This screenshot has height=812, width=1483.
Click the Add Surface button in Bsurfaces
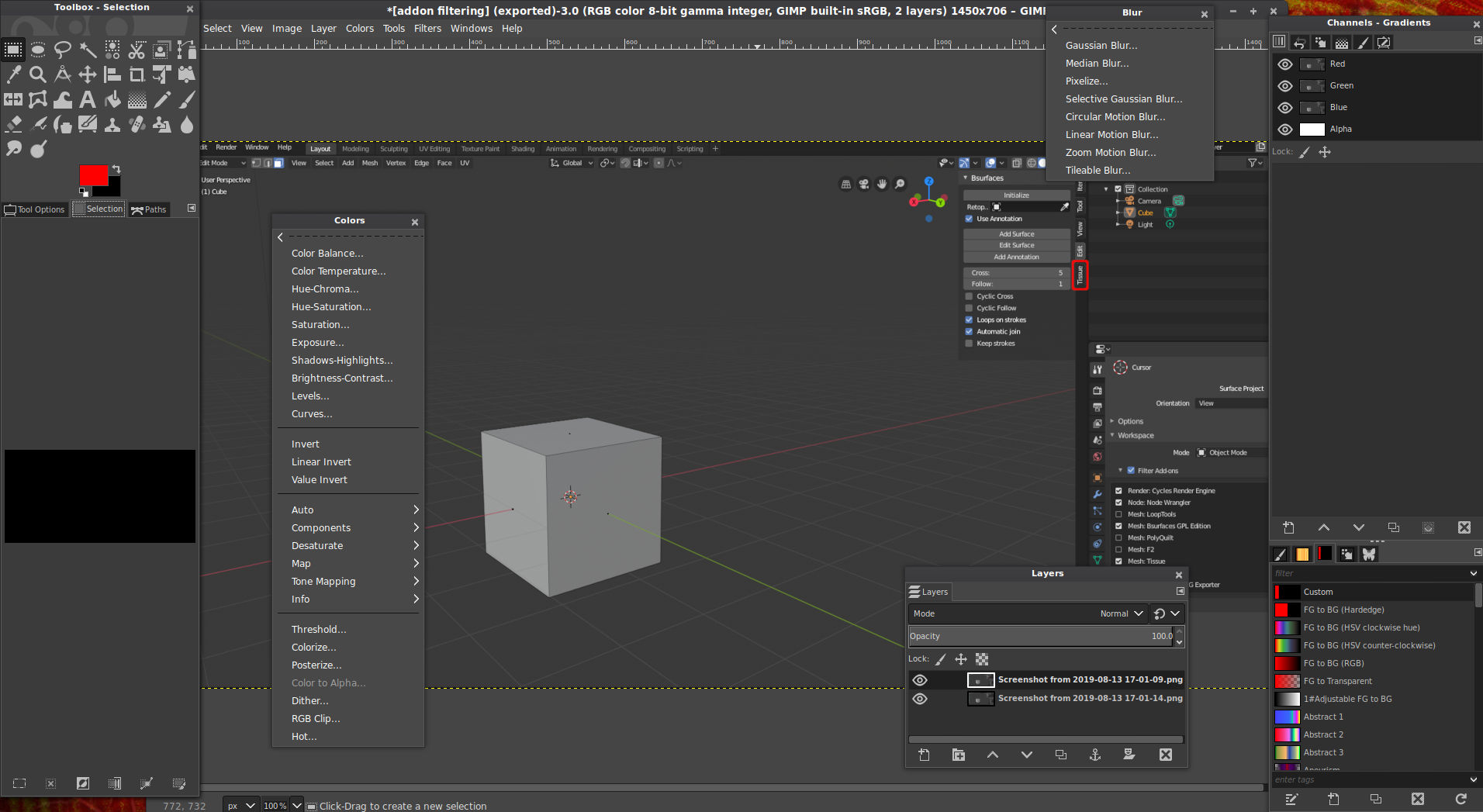1016,233
